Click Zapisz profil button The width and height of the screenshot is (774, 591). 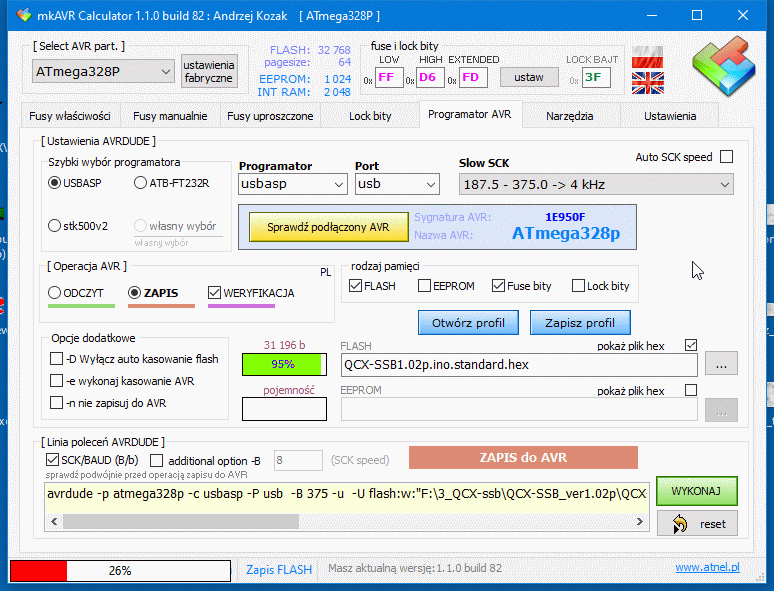[580, 323]
